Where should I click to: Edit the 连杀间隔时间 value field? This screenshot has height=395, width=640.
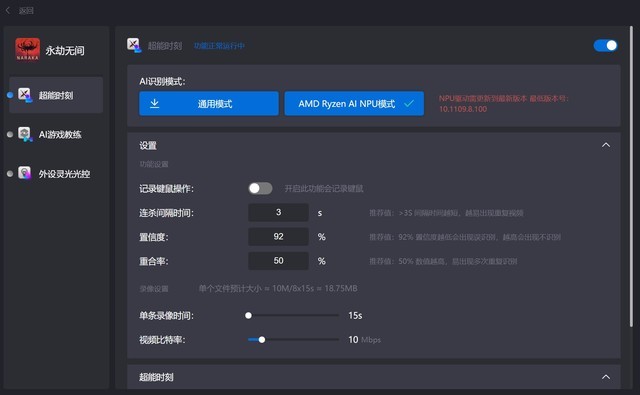(x=278, y=212)
